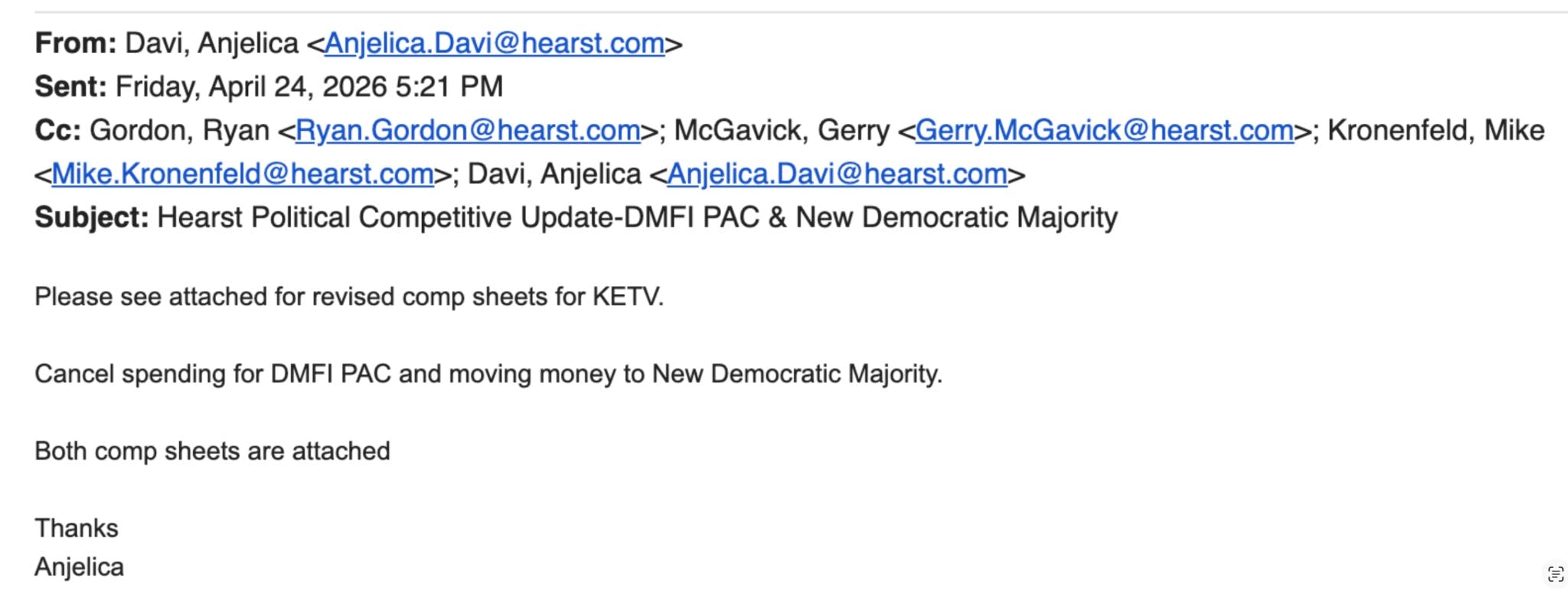
Task: Open the Gerry.McGavick@hearst.com email link
Action: (x=1104, y=131)
